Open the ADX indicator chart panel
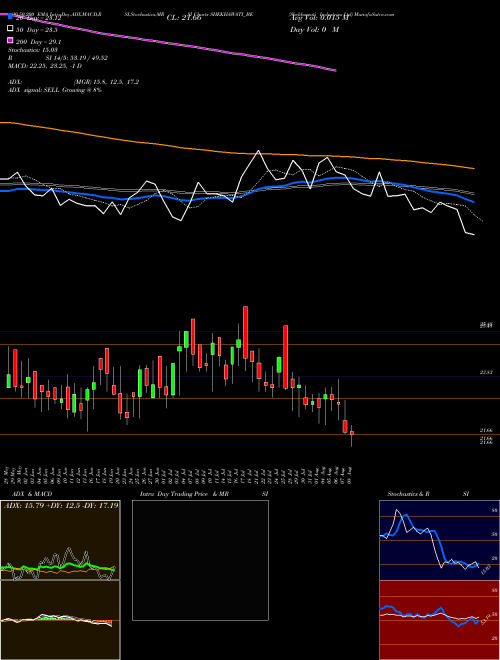 (x=60, y=540)
